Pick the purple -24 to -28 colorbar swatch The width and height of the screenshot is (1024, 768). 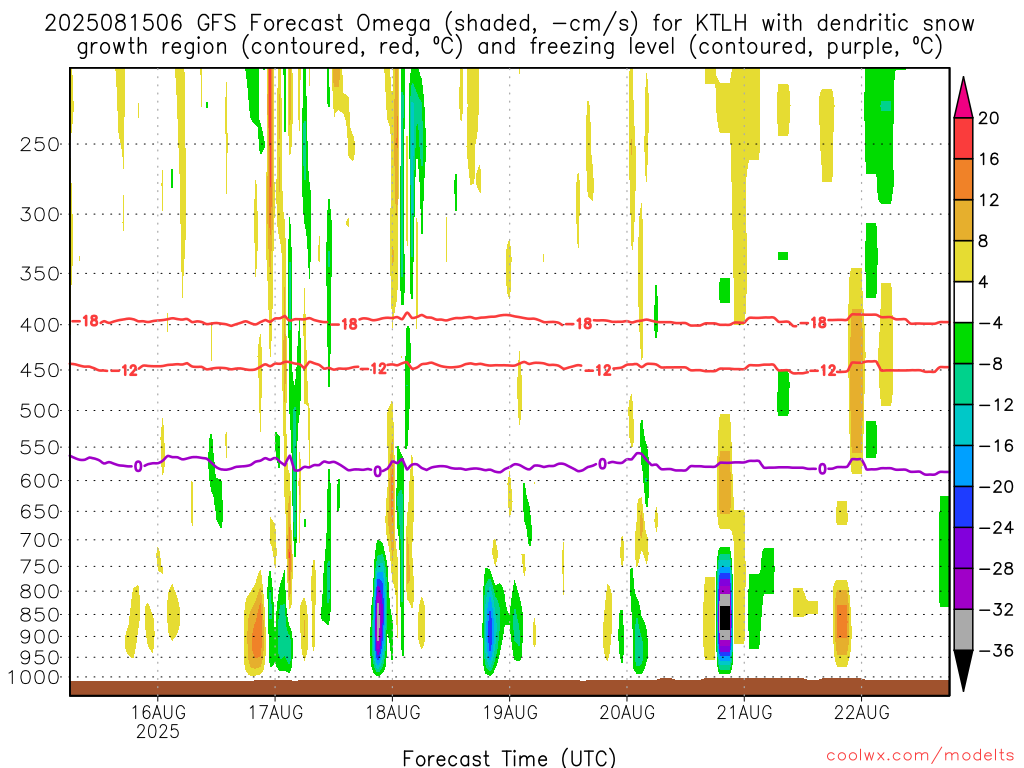click(x=963, y=548)
